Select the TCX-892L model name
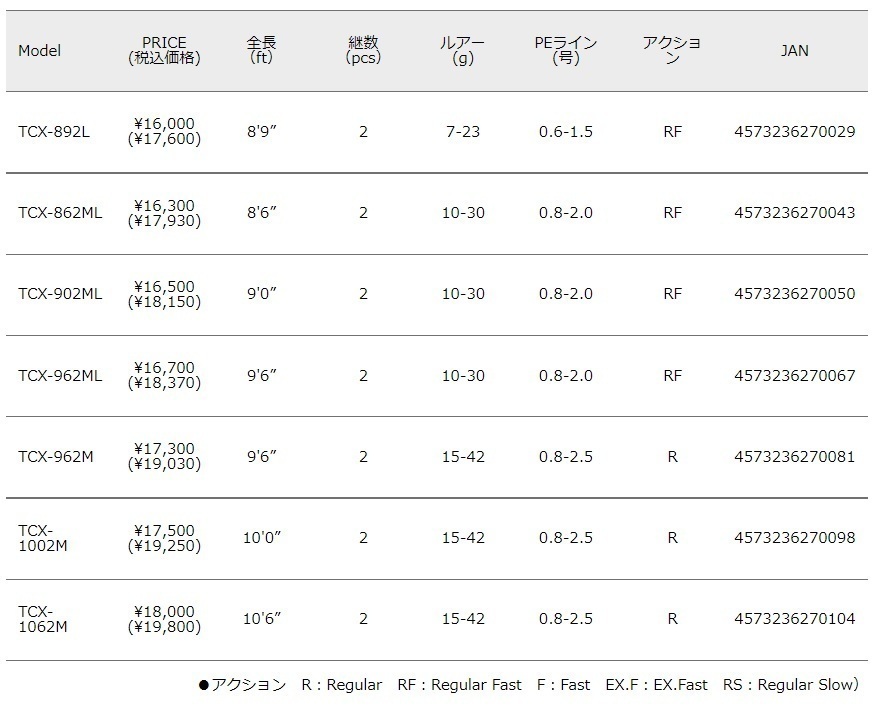This screenshot has width=881, height=710. (x=54, y=132)
